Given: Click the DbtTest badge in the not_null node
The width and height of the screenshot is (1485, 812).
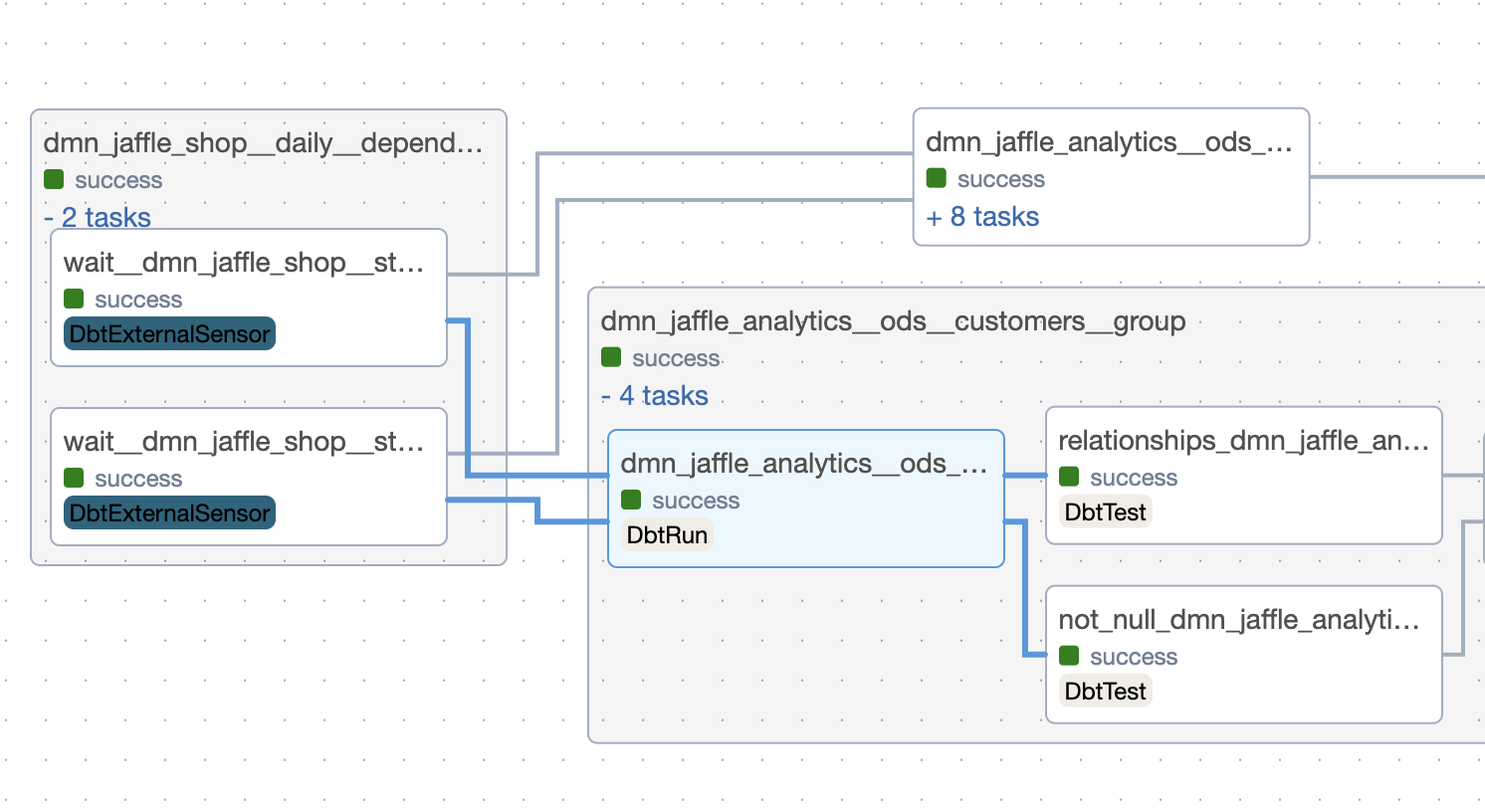Looking at the screenshot, I should (1105, 691).
